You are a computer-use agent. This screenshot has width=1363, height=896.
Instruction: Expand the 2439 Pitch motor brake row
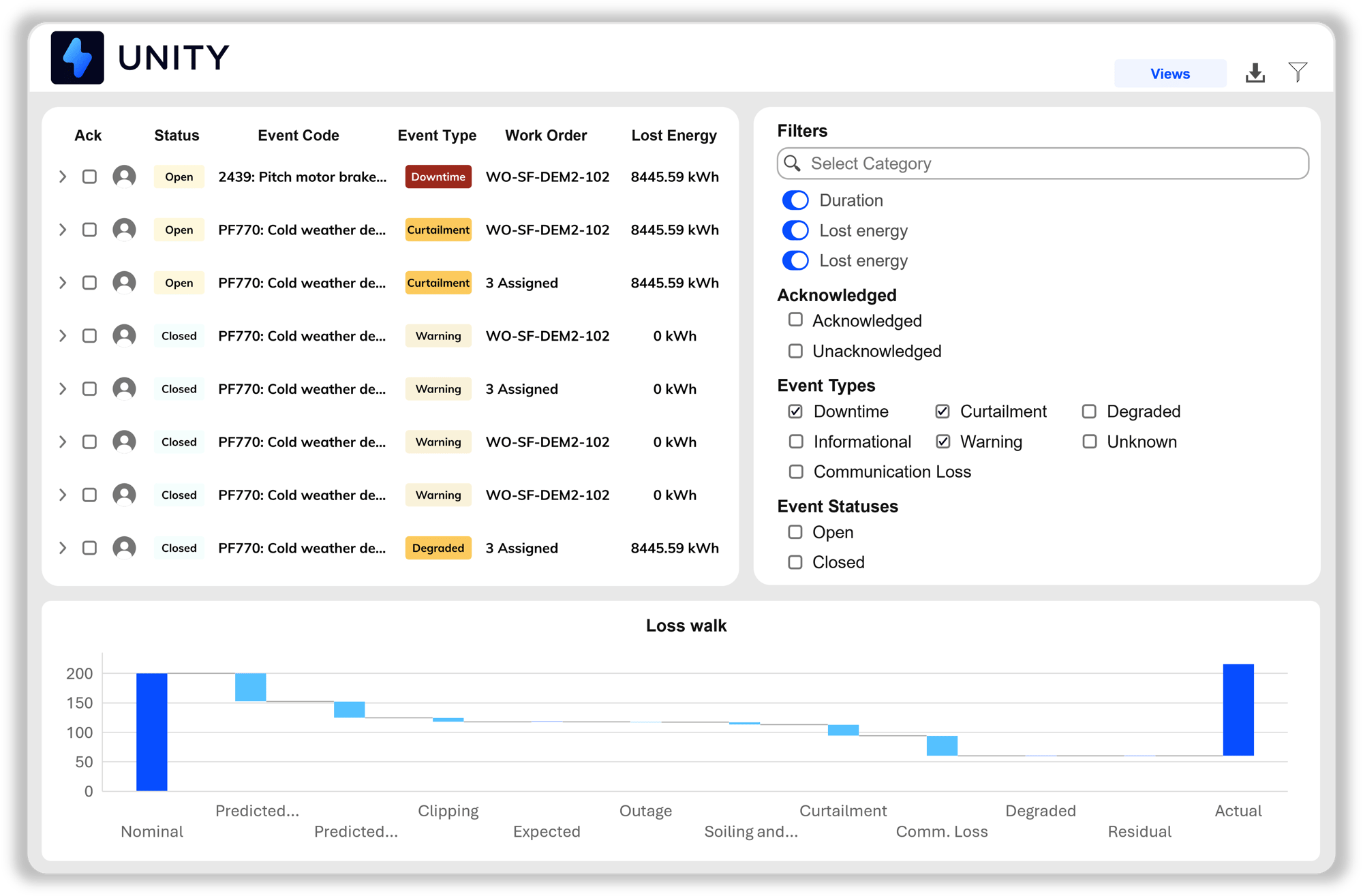63,176
